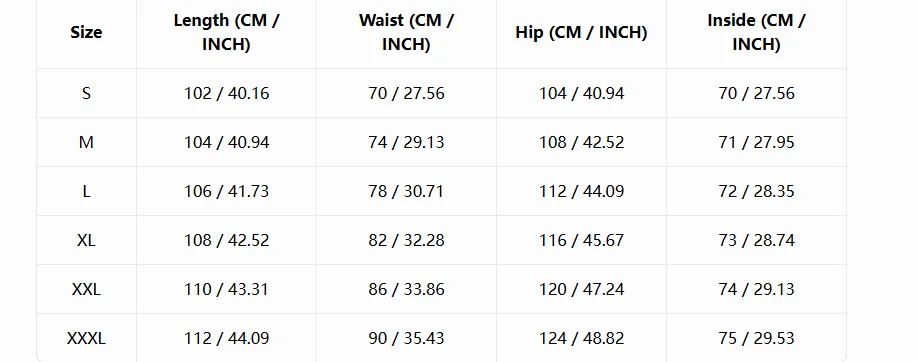Click the Waist (CM / INCH) header
This screenshot has height=362, width=918.
406,32
